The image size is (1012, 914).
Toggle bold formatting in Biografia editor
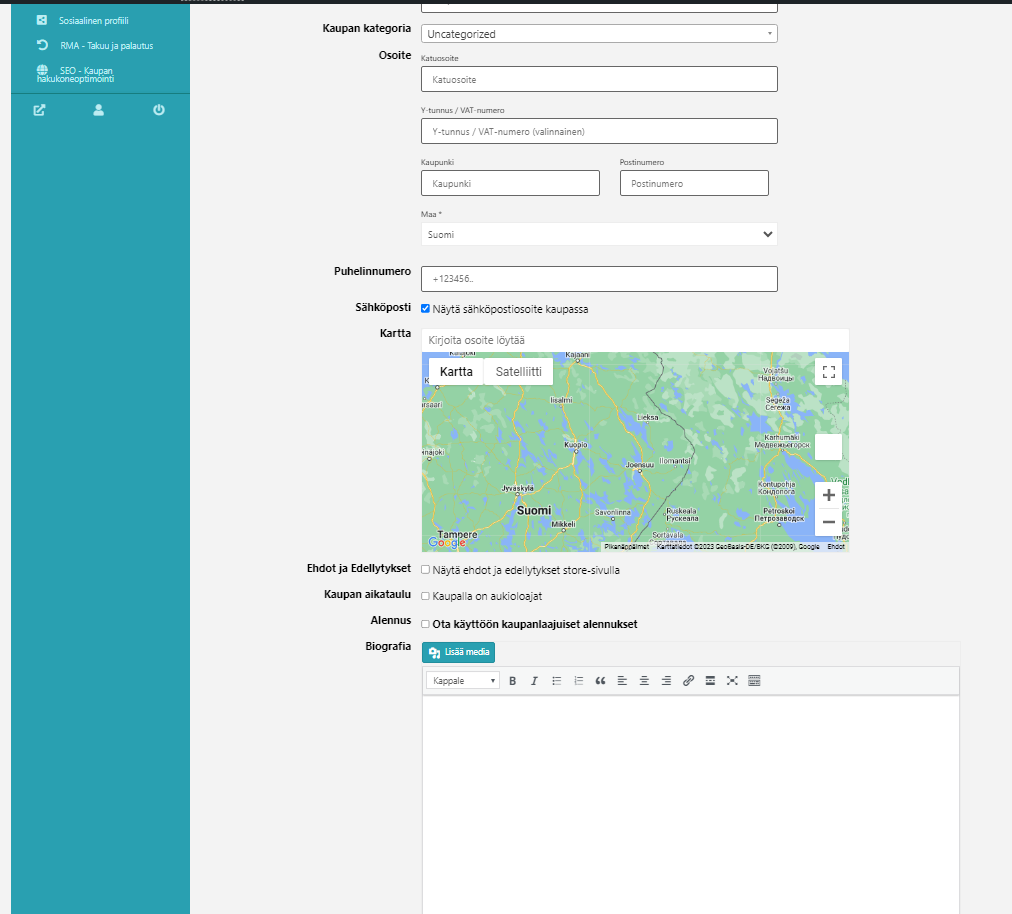point(512,681)
